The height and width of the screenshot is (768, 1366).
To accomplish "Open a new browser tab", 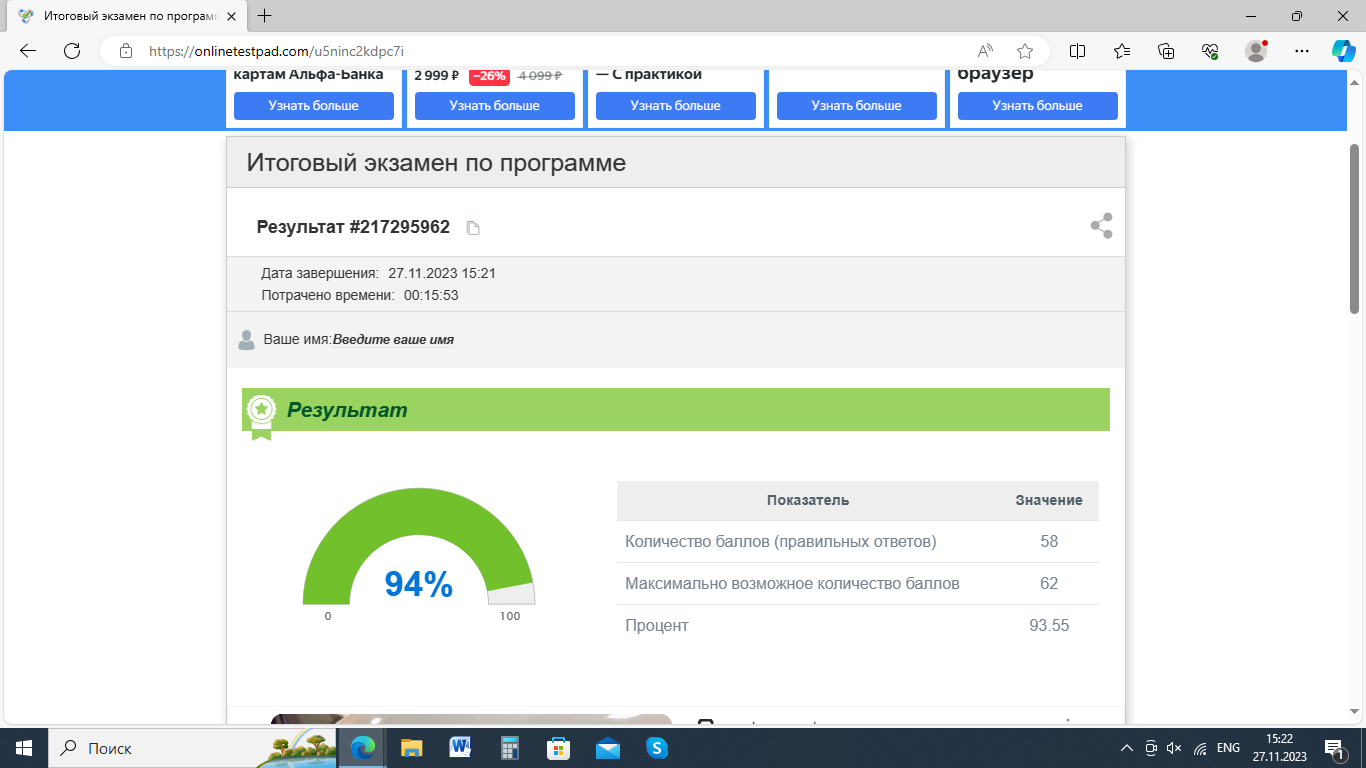I will (x=265, y=16).
